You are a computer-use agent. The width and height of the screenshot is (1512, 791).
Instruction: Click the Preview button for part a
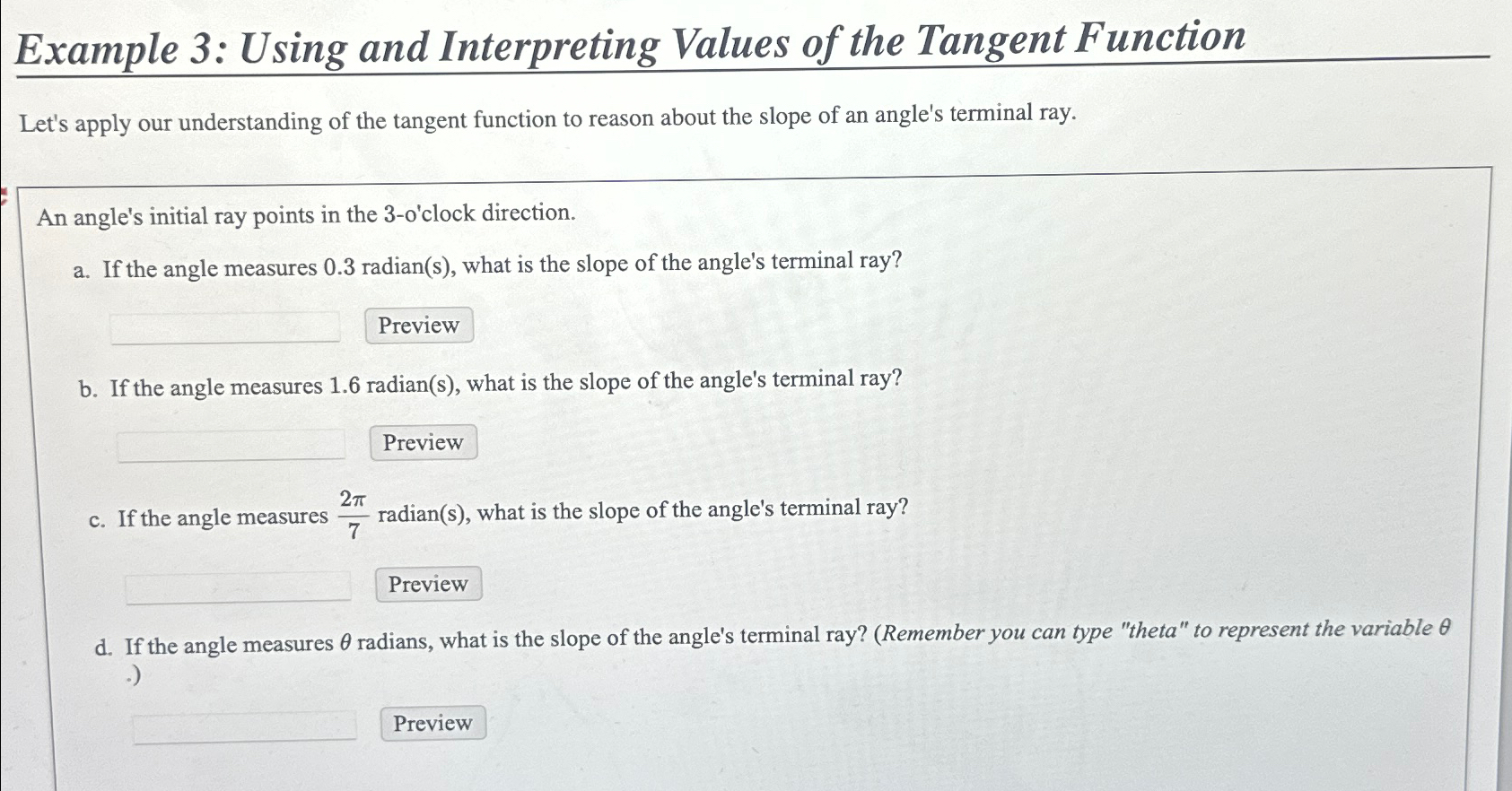[418, 326]
